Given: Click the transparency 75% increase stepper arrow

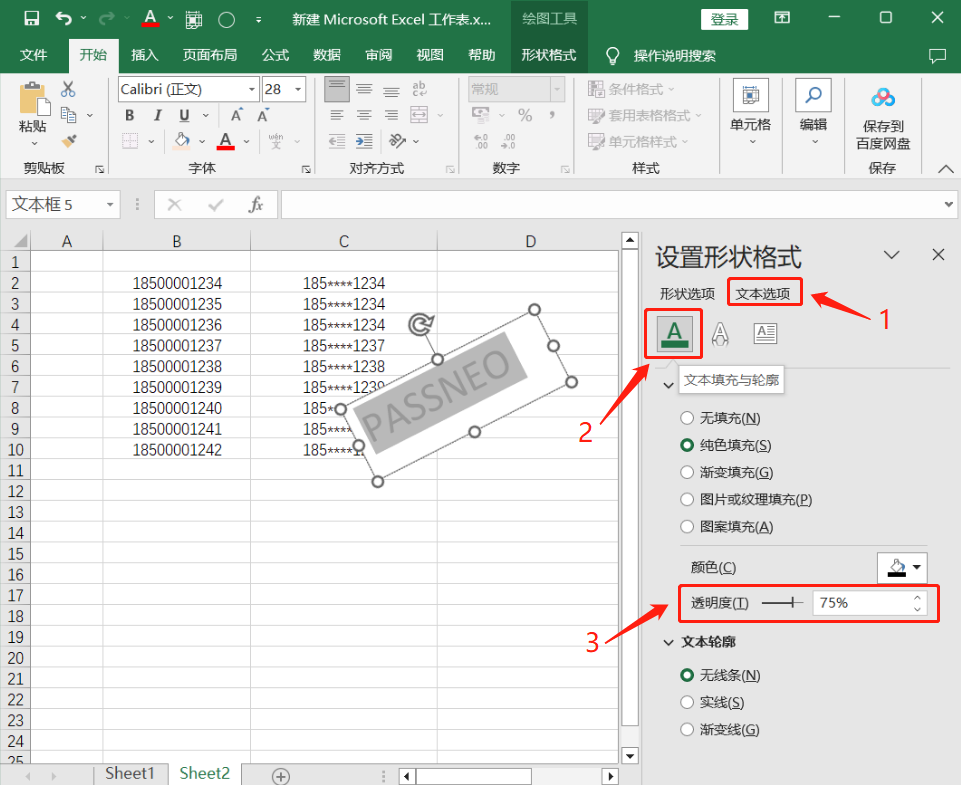Looking at the screenshot, I should (917, 597).
